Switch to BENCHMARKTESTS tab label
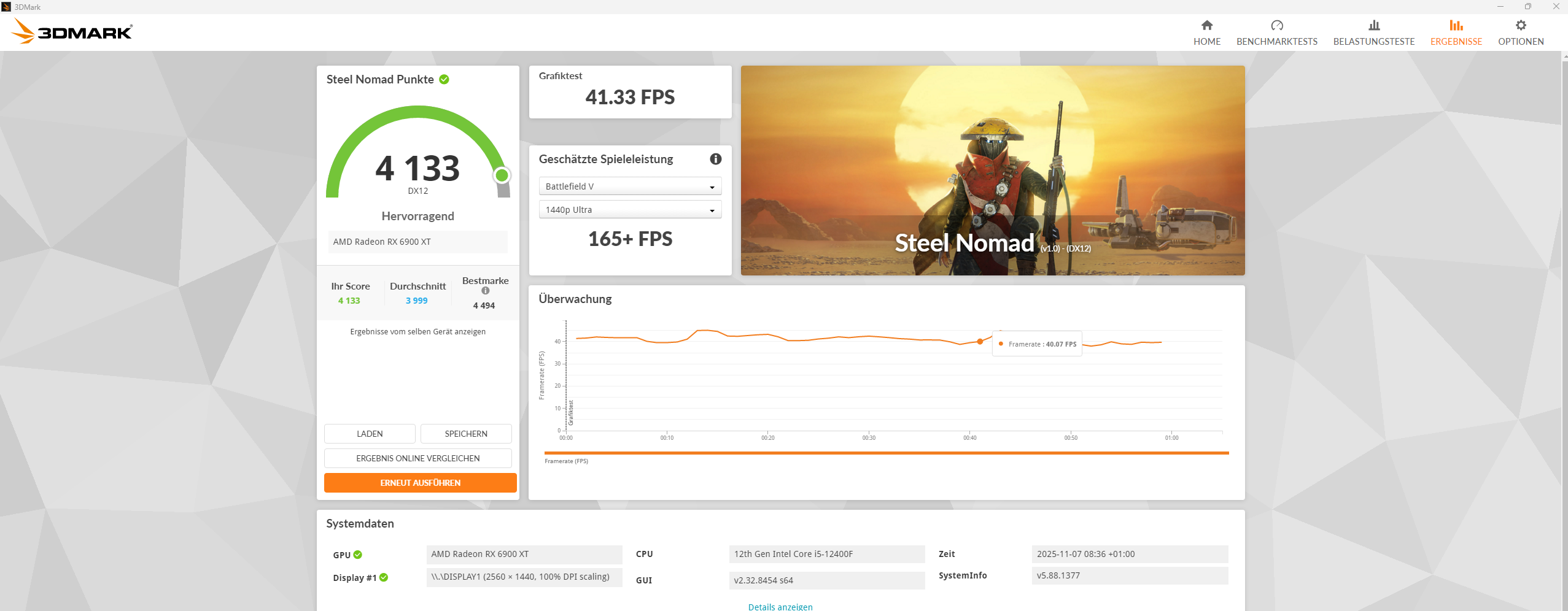Viewport: 1568px width, 611px height. point(1277,42)
